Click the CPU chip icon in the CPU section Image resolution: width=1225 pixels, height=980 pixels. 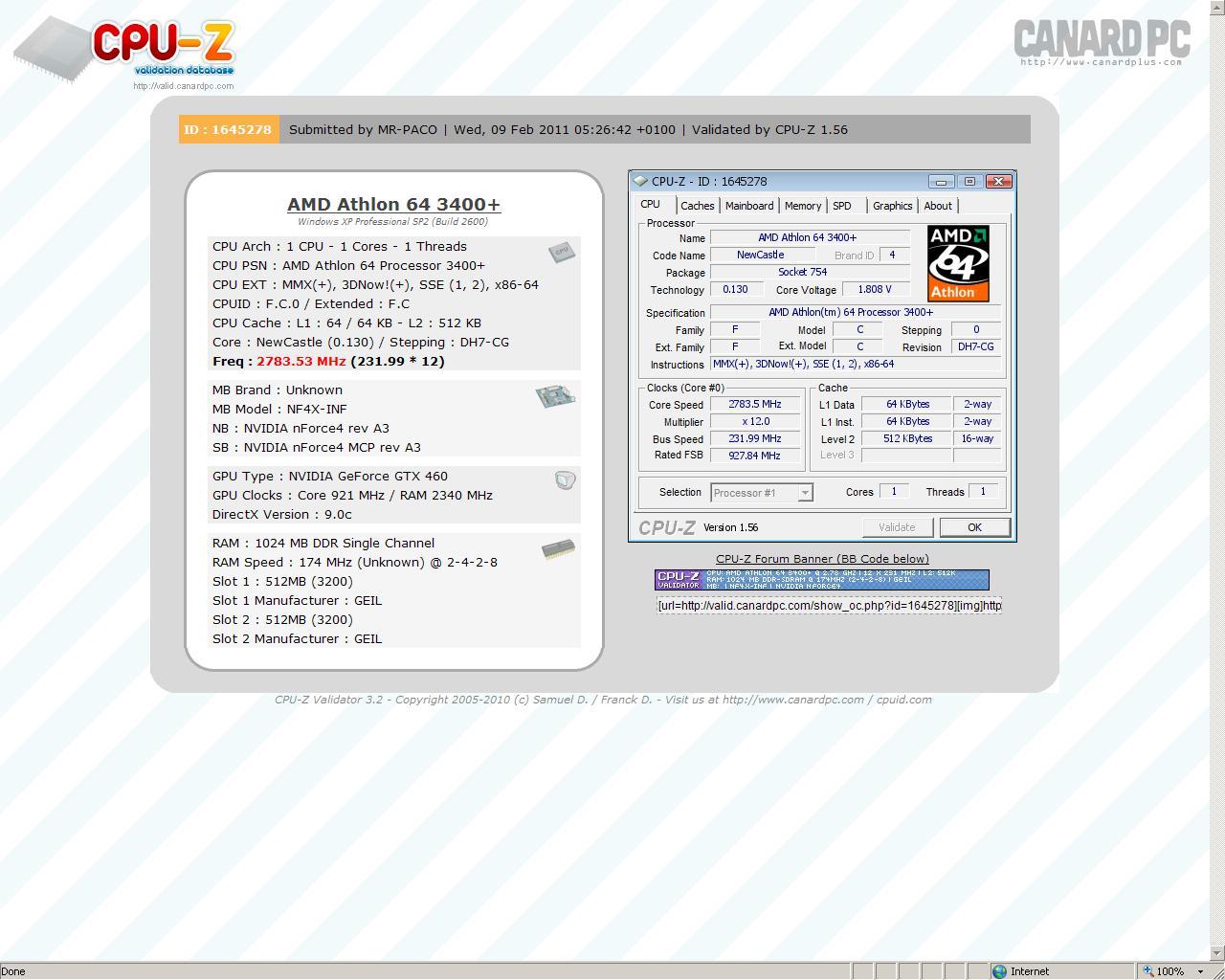pyautogui.click(x=562, y=251)
